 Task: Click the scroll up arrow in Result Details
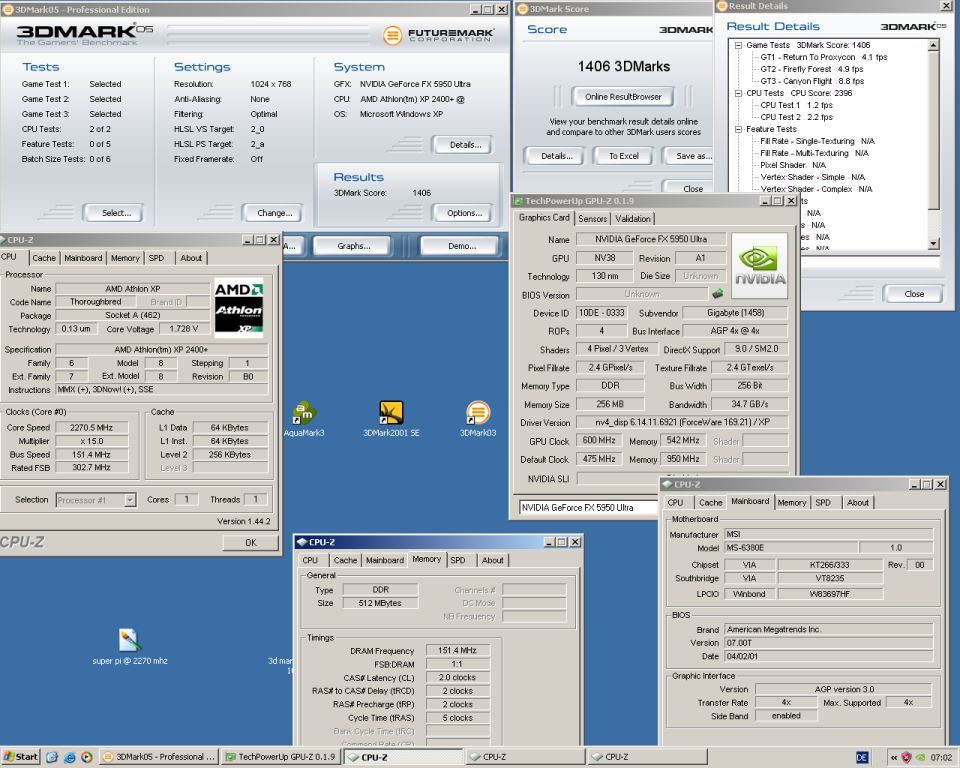tap(934, 45)
